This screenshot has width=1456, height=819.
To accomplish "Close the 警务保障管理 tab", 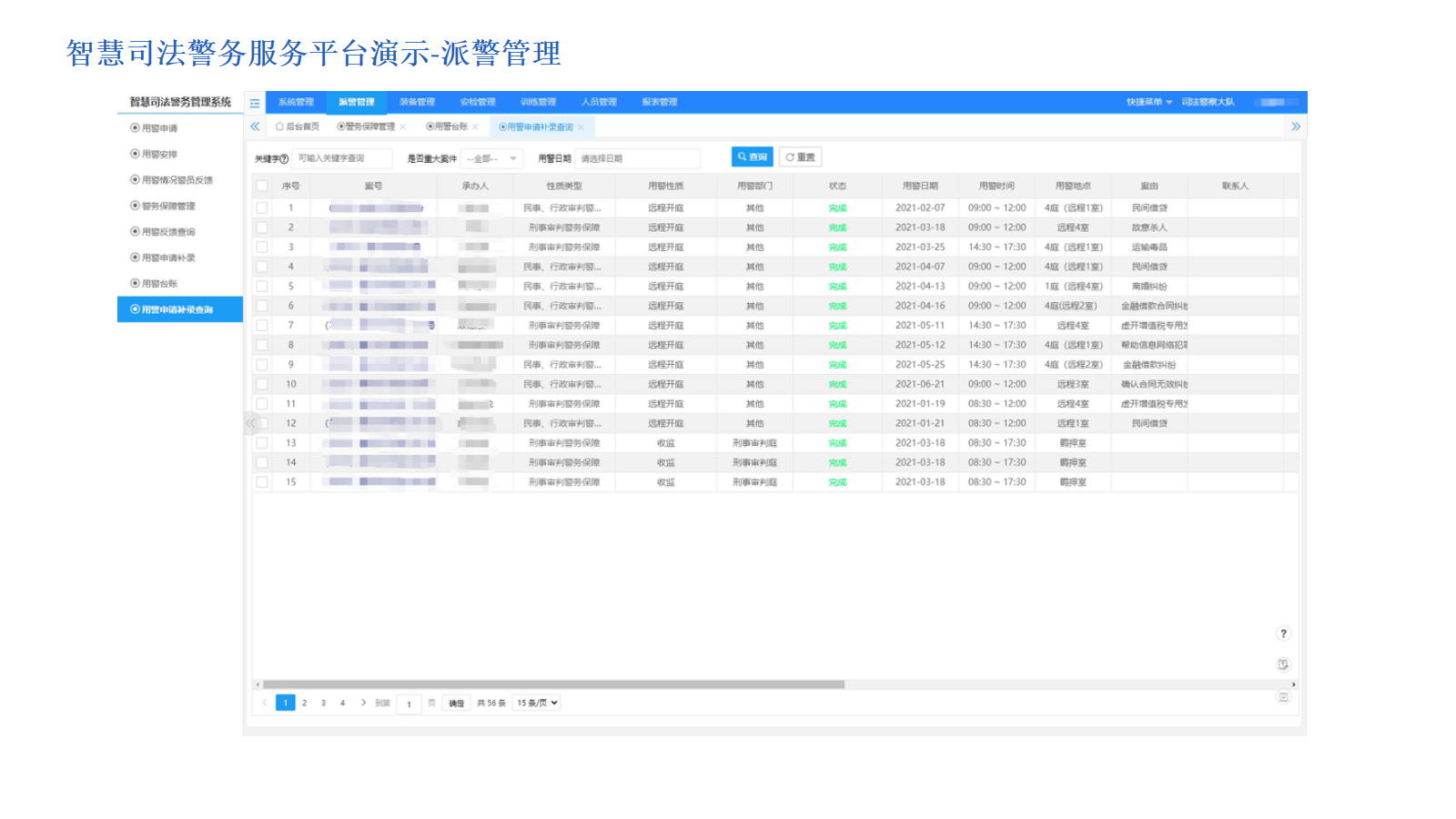I will tap(403, 127).
